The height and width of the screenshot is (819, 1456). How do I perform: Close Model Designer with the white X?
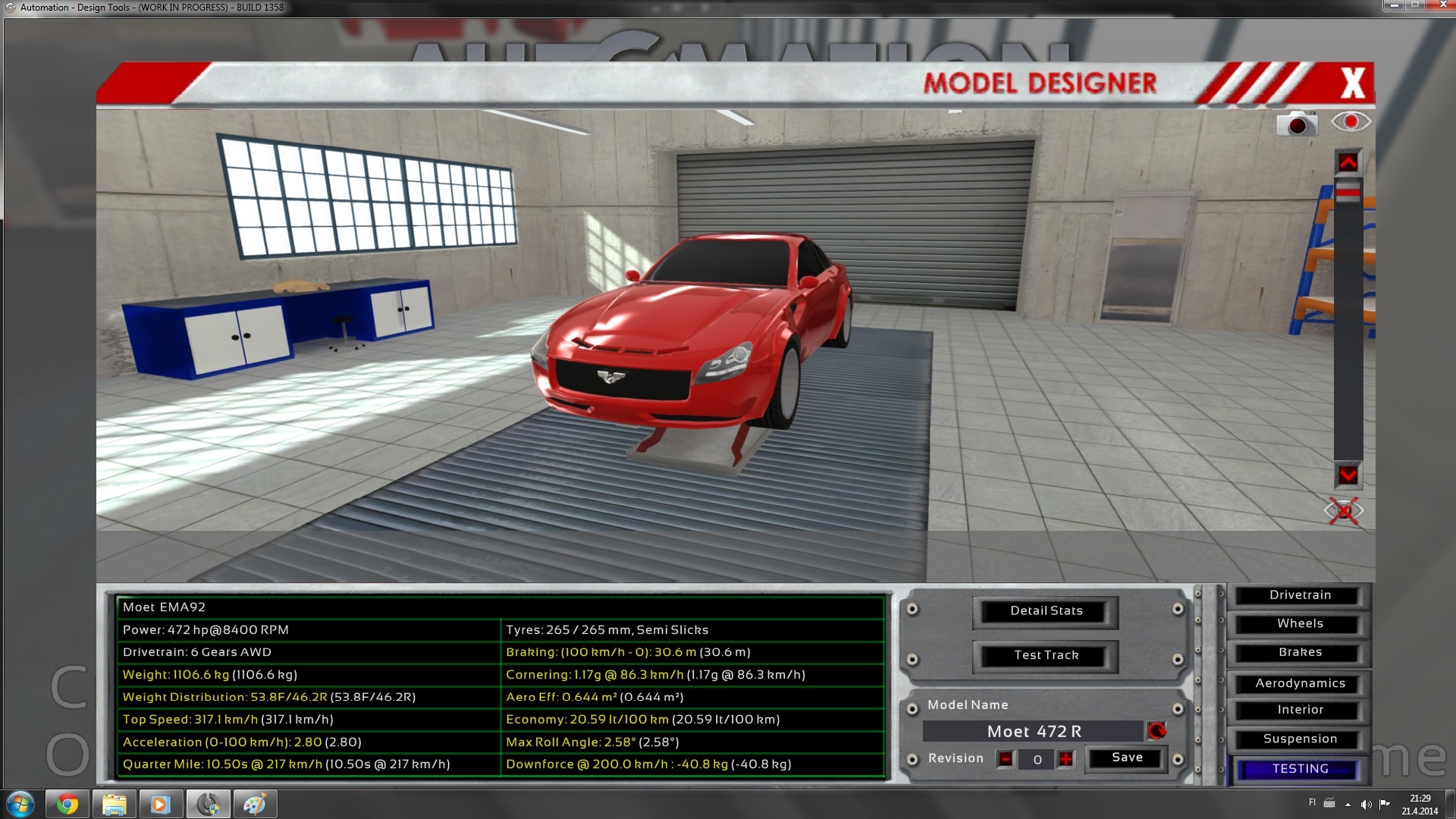tap(1352, 83)
